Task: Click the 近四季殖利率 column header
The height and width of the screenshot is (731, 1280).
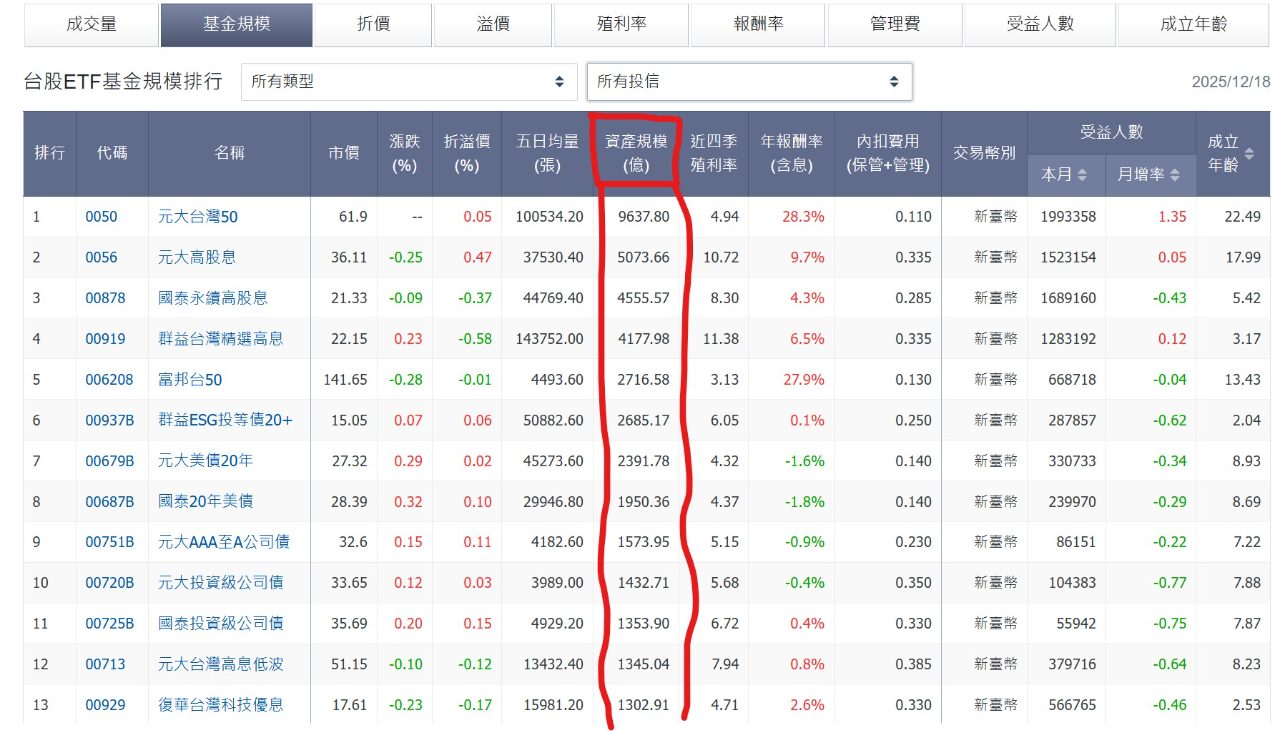Action: tap(714, 153)
